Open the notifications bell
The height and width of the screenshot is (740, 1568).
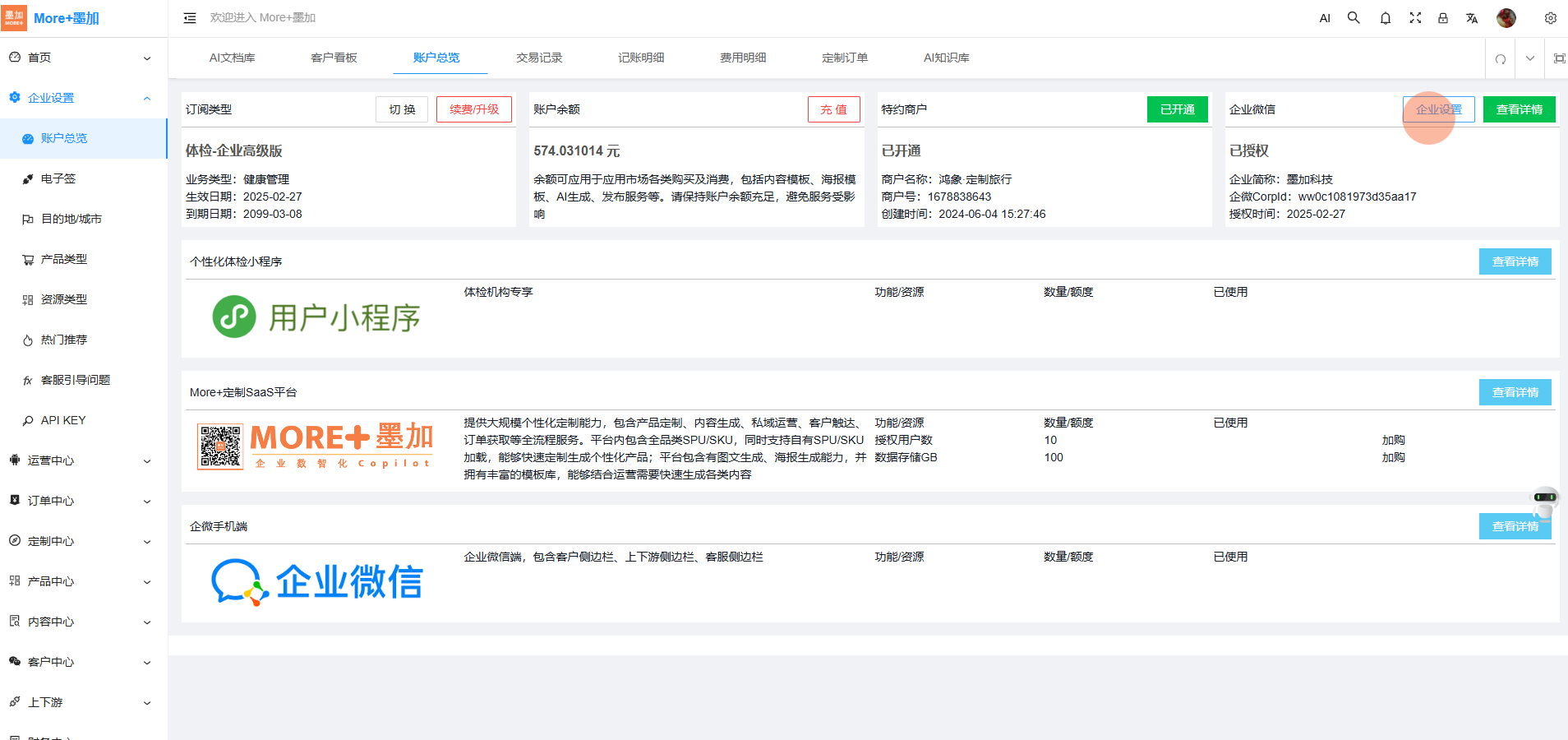tap(1385, 18)
